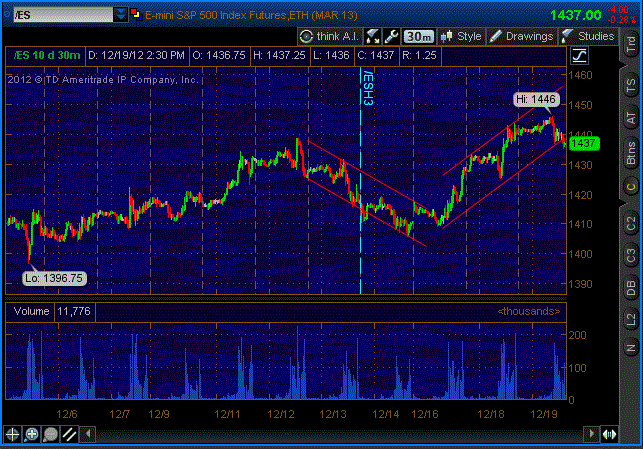Click the -4.00 net change value
Screen dimensions: 643x449
click(618, 9)
